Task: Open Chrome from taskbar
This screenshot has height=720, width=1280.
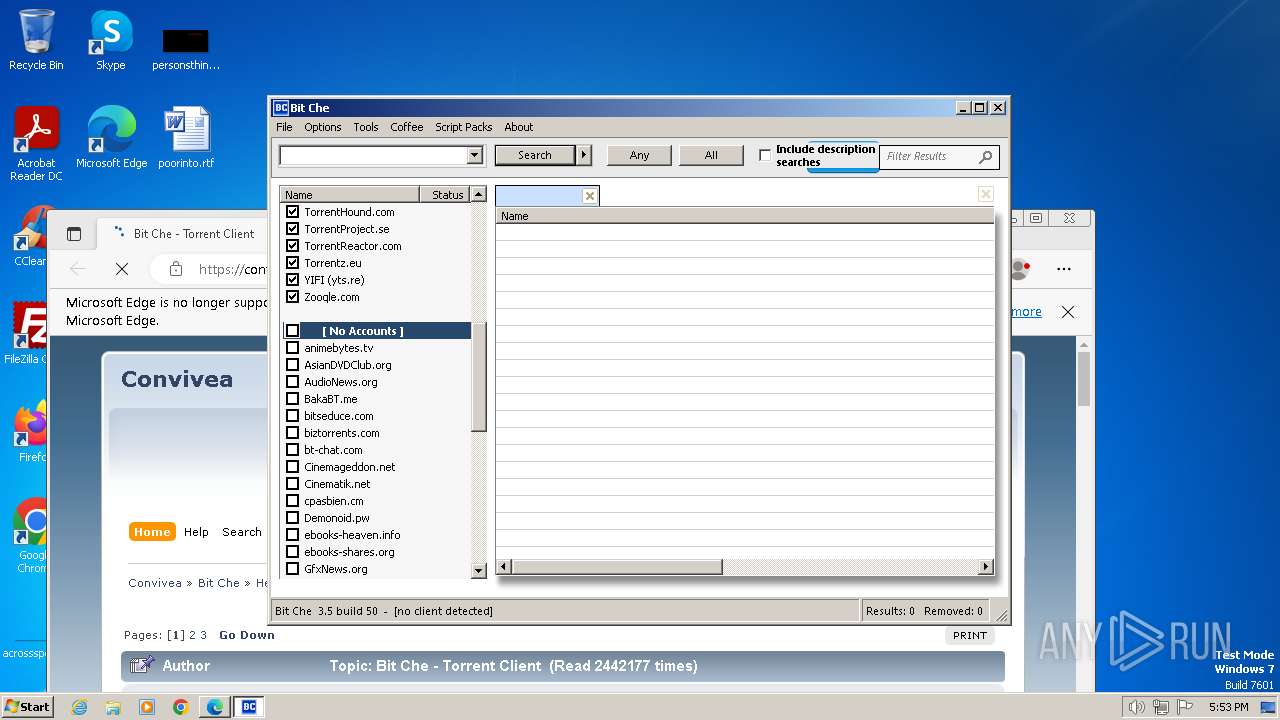Action: pyautogui.click(x=181, y=707)
